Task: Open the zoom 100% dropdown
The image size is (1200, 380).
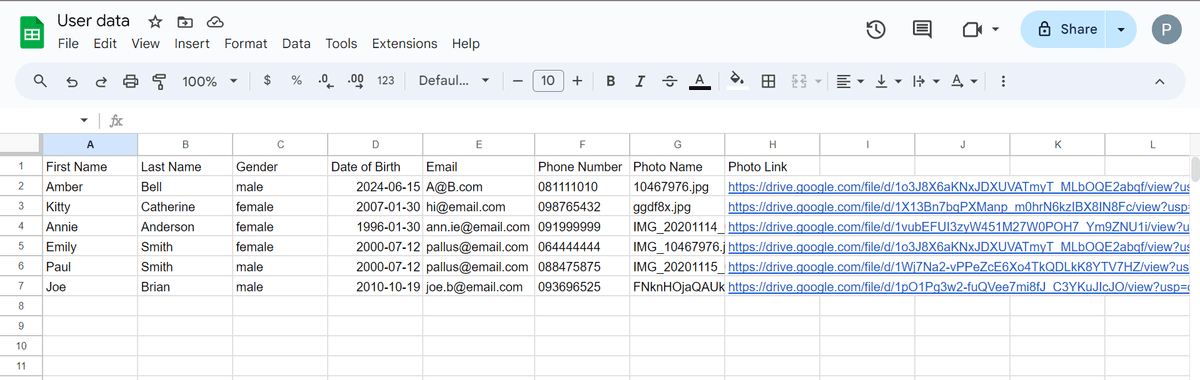Action: pyautogui.click(x=210, y=81)
